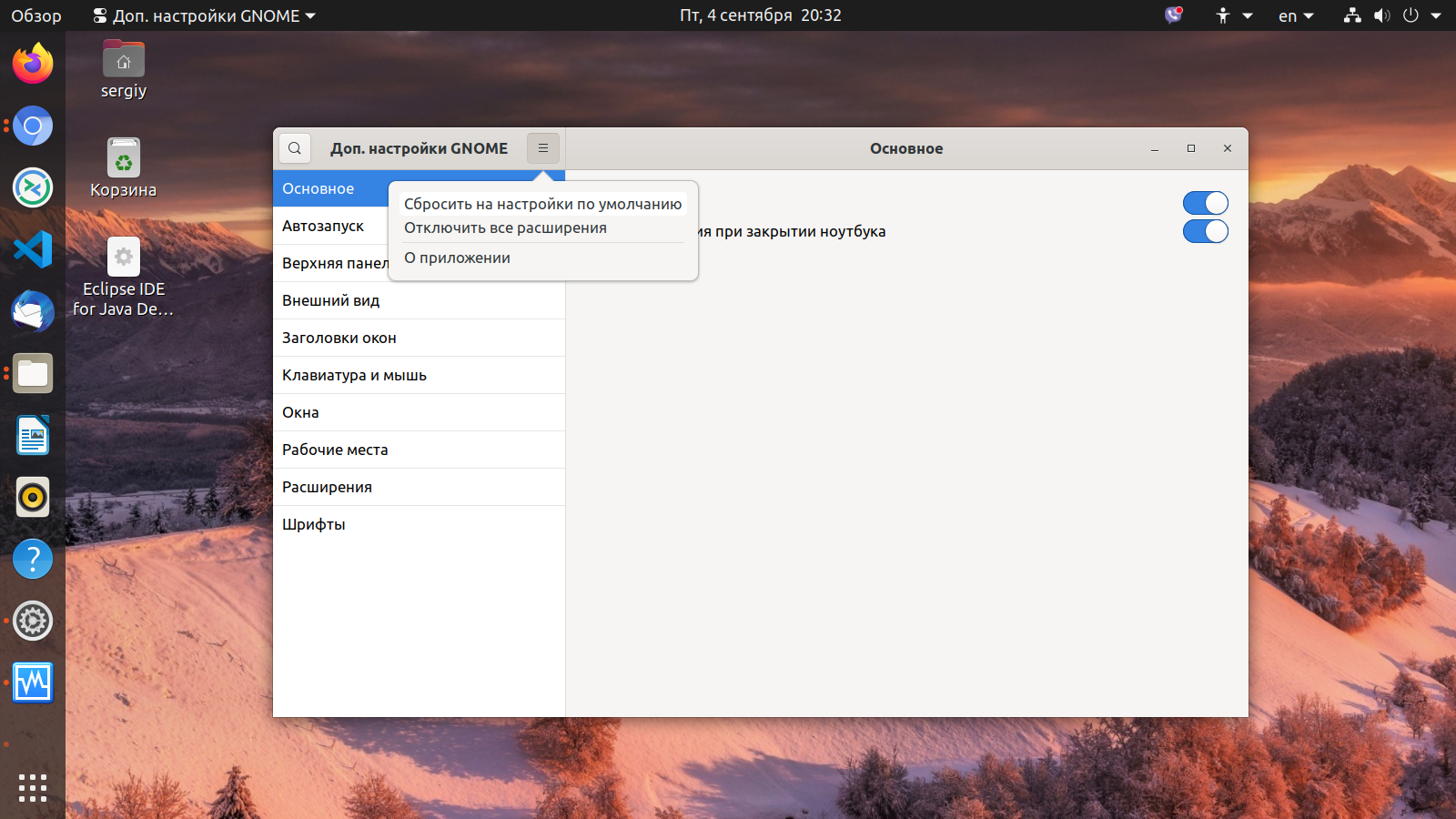Launch LibreOffice Writer from dock
The width and height of the screenshot is (1456, 819).
click(x=33, y=435)
